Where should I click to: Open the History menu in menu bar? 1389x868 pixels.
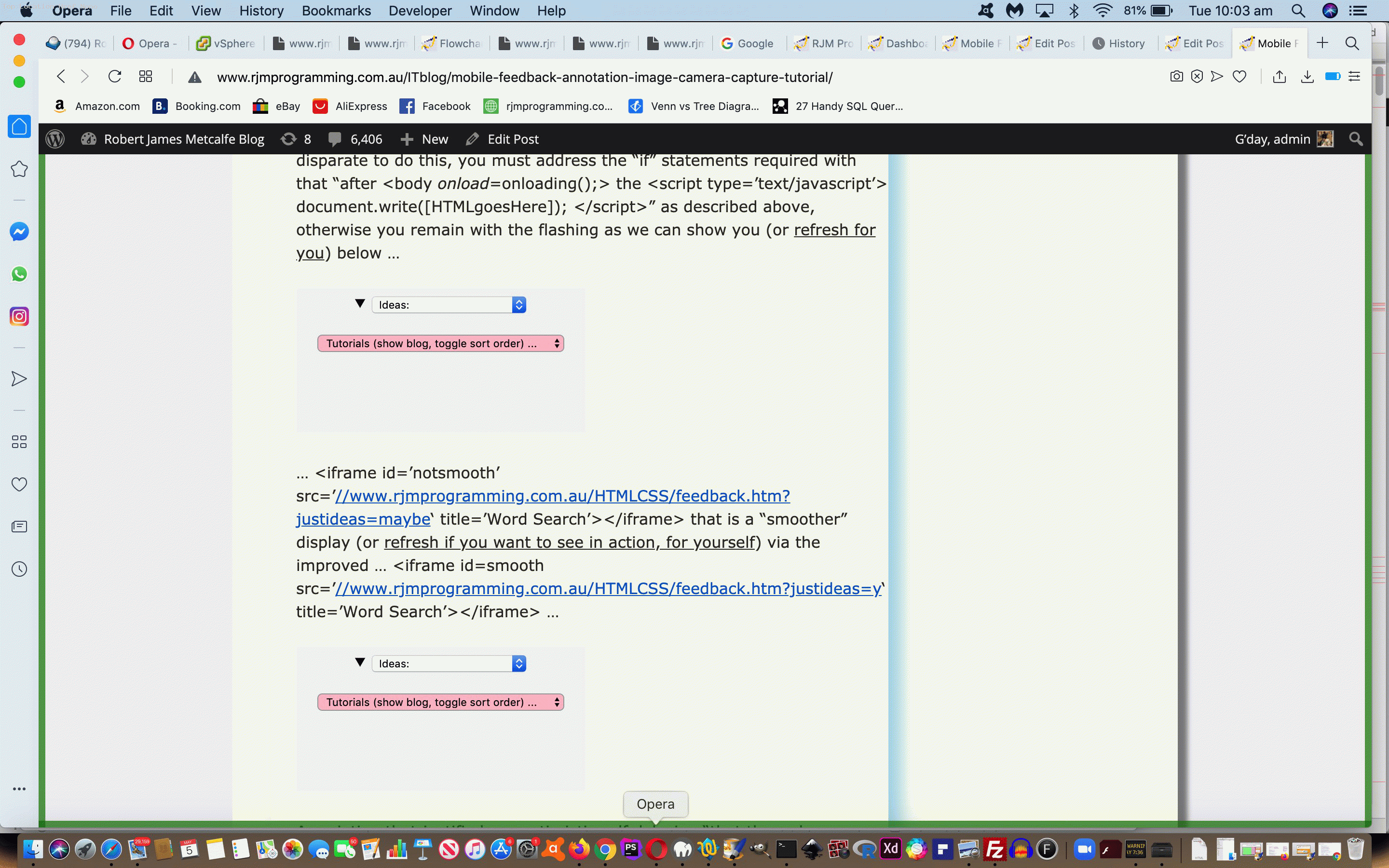(x=262, y=11)
